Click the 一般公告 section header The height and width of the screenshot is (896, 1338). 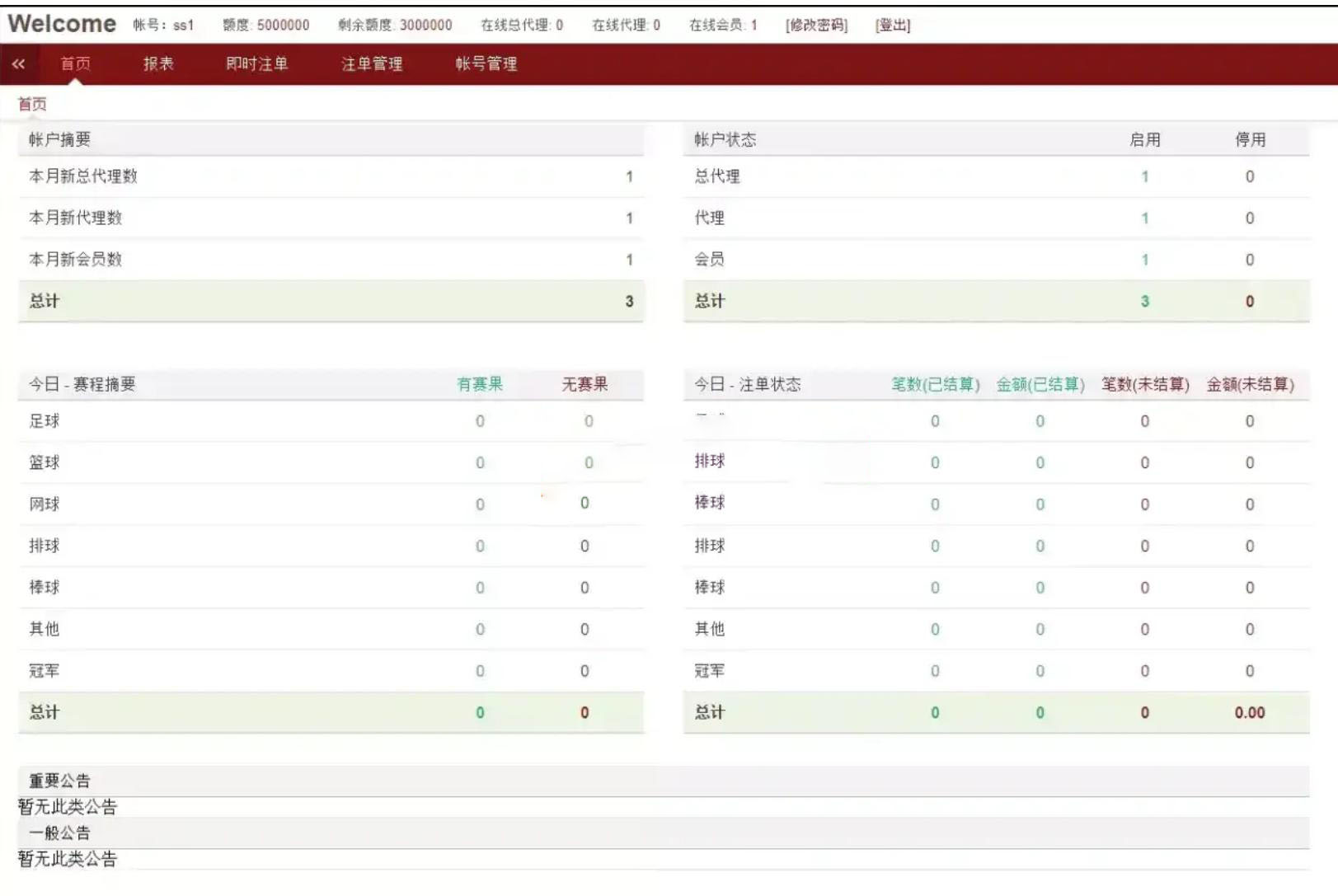click(x=59, y=833)
